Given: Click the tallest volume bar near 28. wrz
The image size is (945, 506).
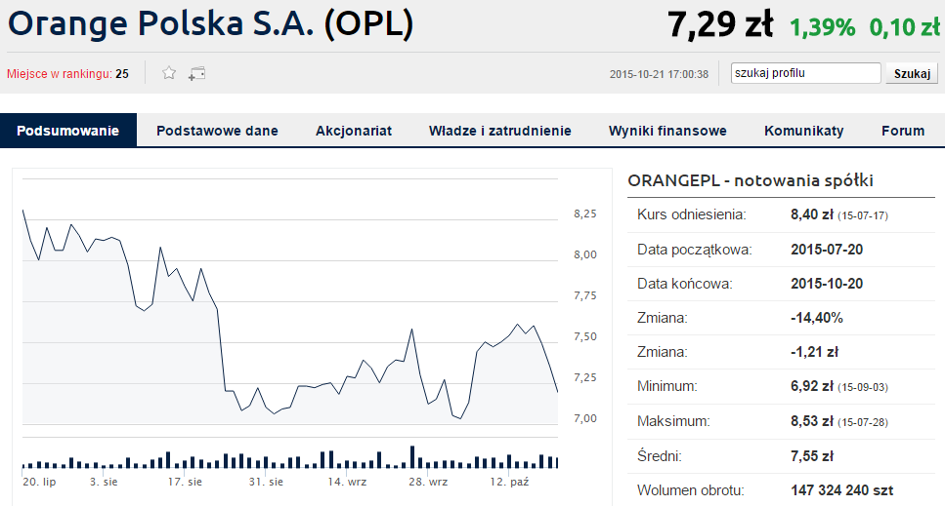Looking at the screenshot, I should click(413, 457).
